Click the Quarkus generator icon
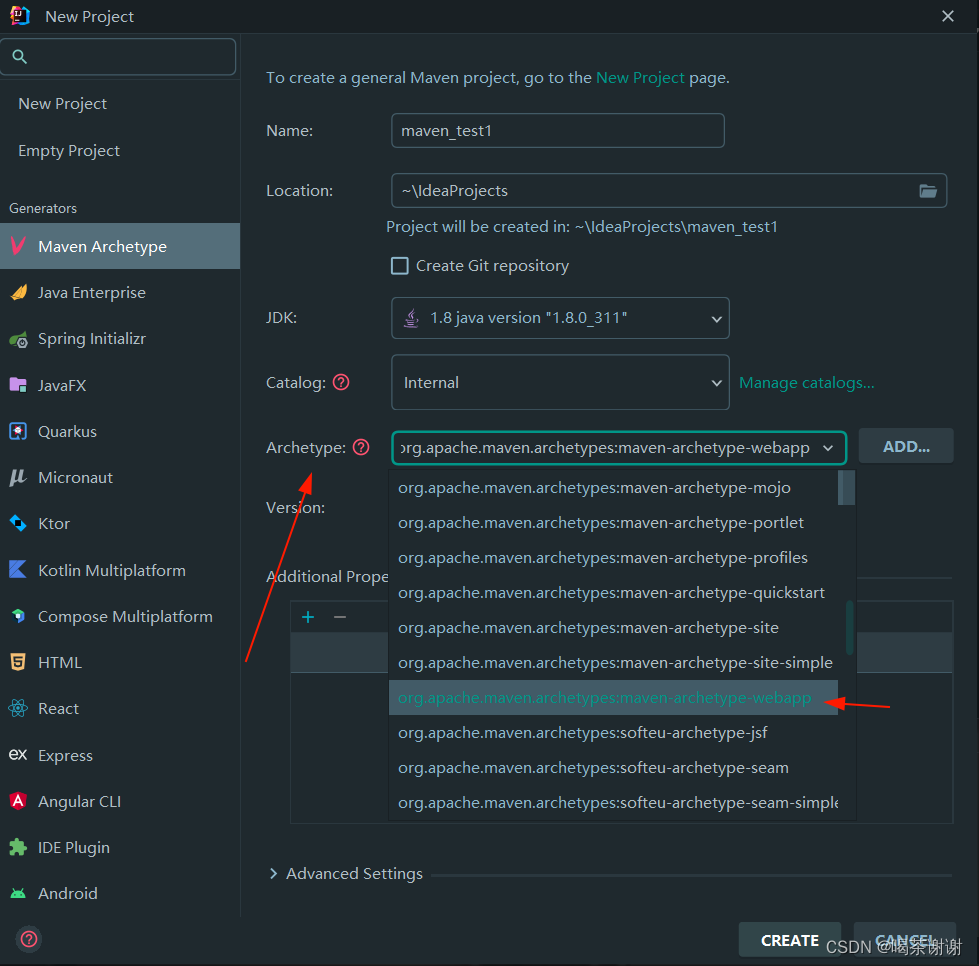 (18, 431)
